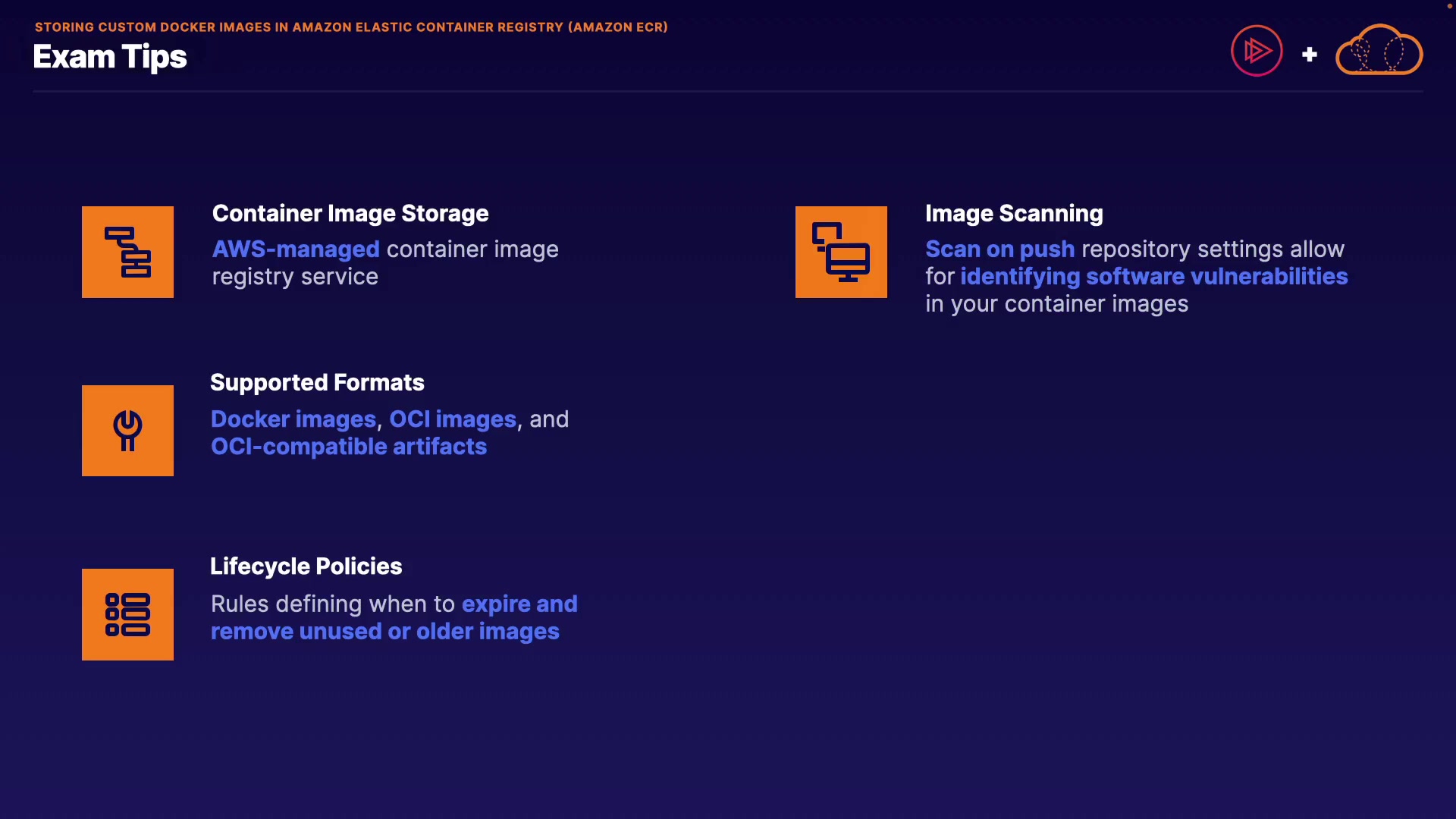1456x819 pixels.
Task: Click the Image Scanning computer icon
Action: point(841,252)
